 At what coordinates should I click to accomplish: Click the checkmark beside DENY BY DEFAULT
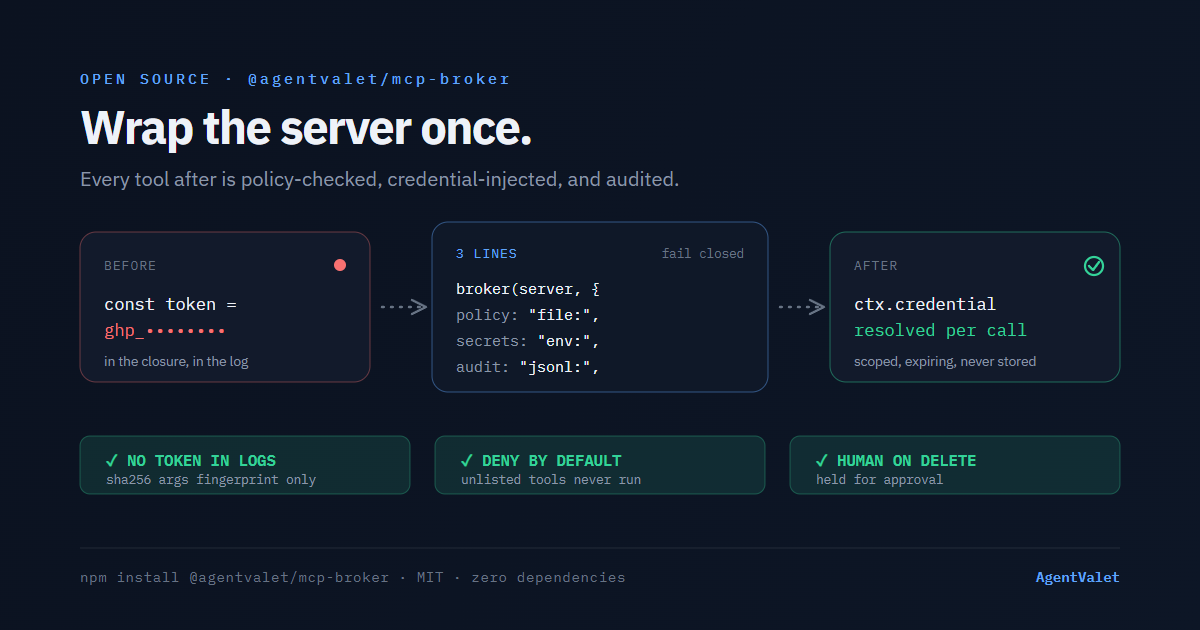(467, 461)
